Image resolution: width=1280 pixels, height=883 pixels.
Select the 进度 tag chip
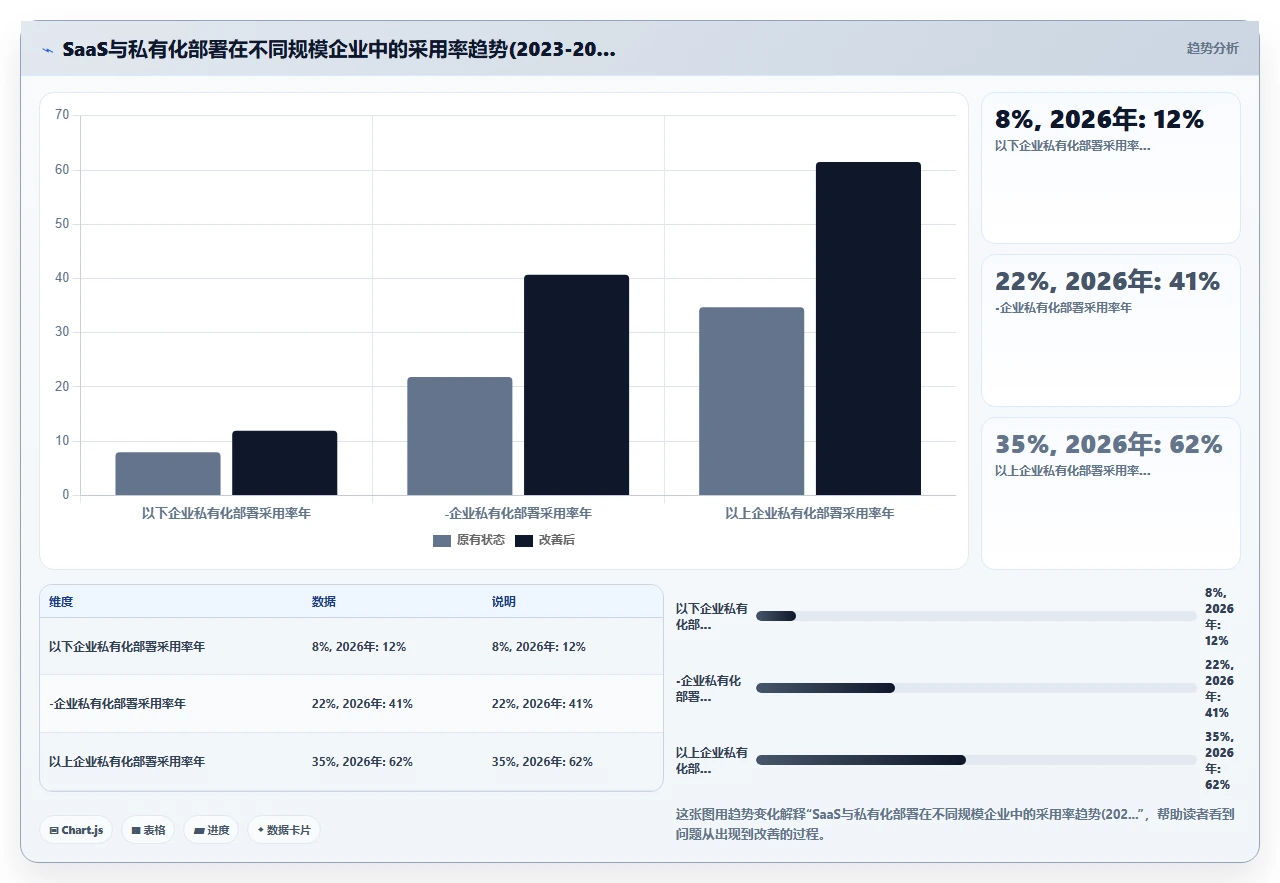point(211,830)
